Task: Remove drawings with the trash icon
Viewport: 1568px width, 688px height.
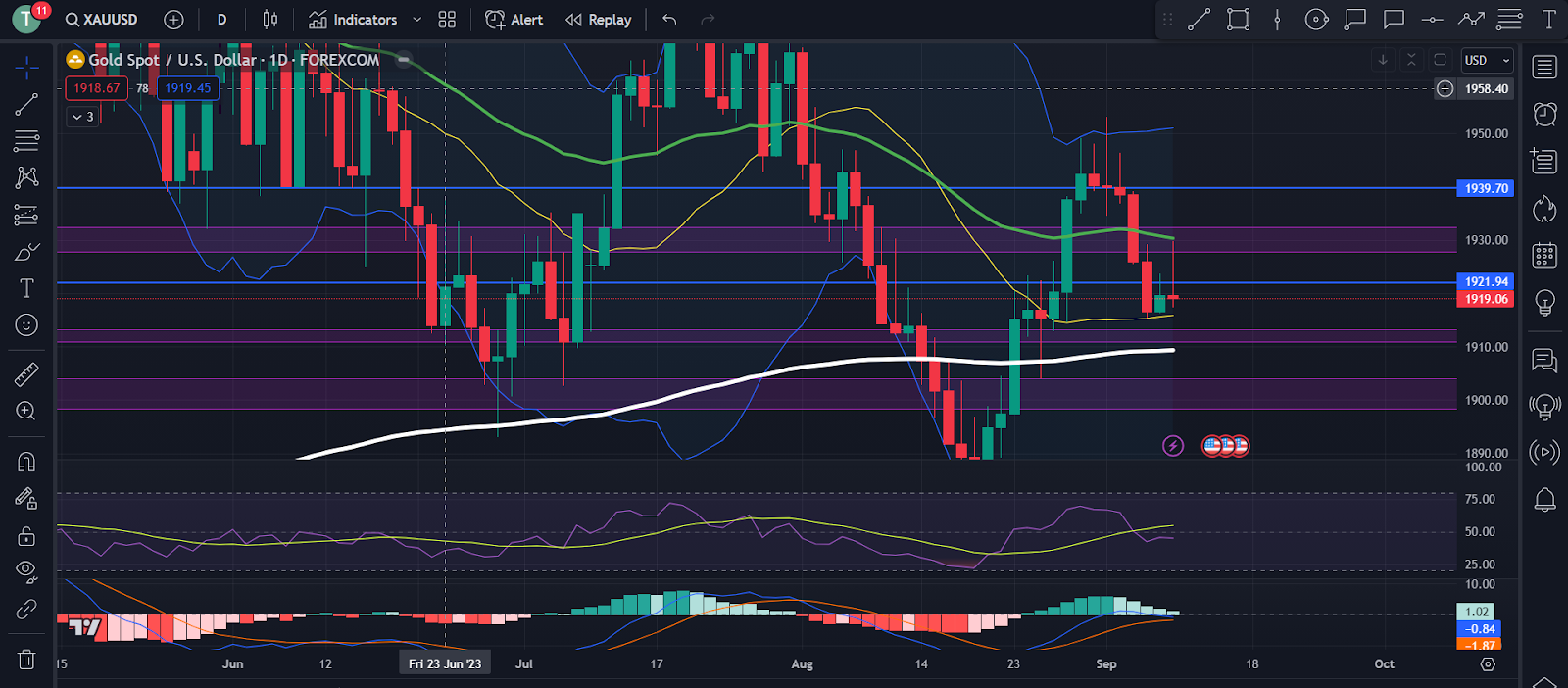Action: click(x=26, y=660)
